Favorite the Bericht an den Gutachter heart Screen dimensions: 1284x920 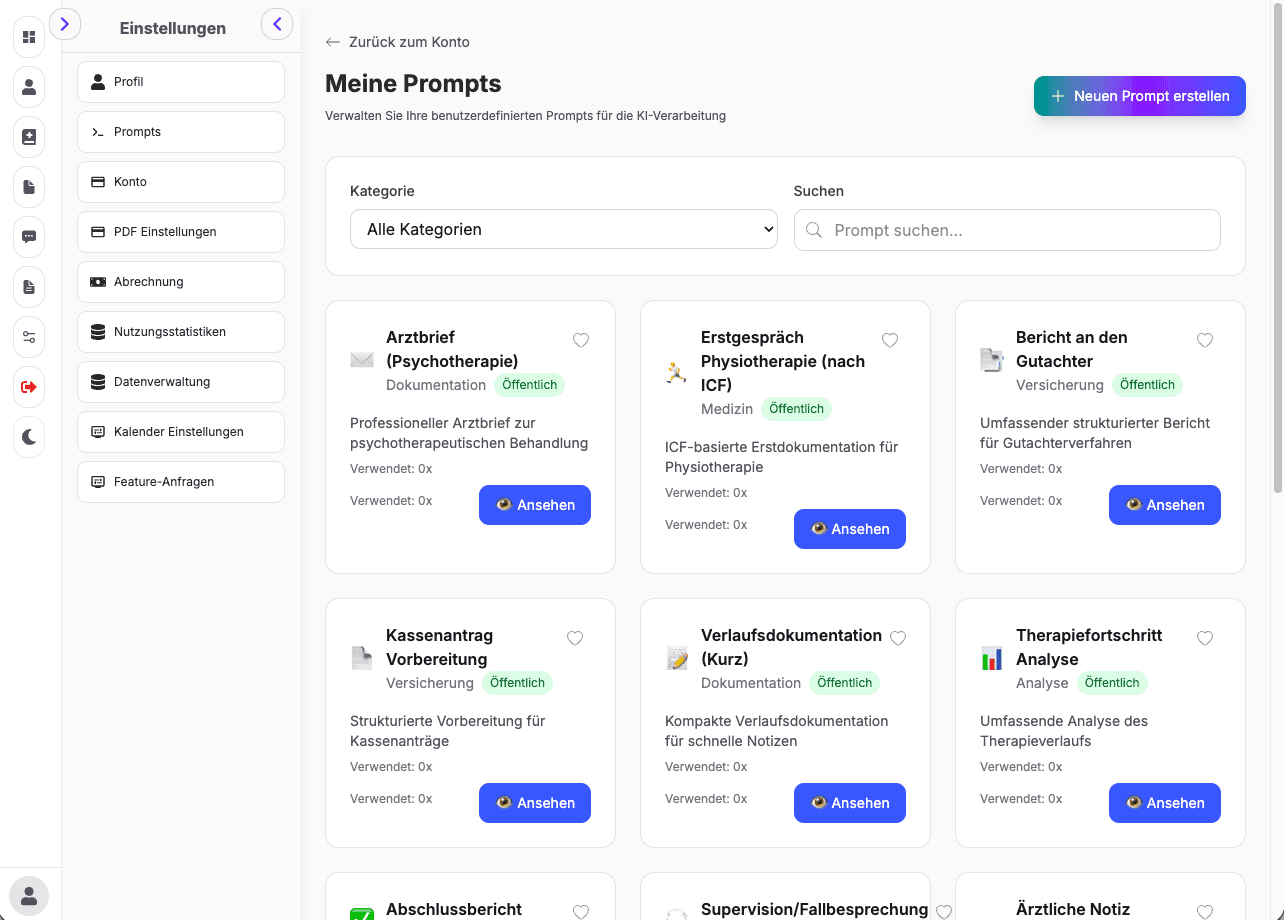[1205, 341]
